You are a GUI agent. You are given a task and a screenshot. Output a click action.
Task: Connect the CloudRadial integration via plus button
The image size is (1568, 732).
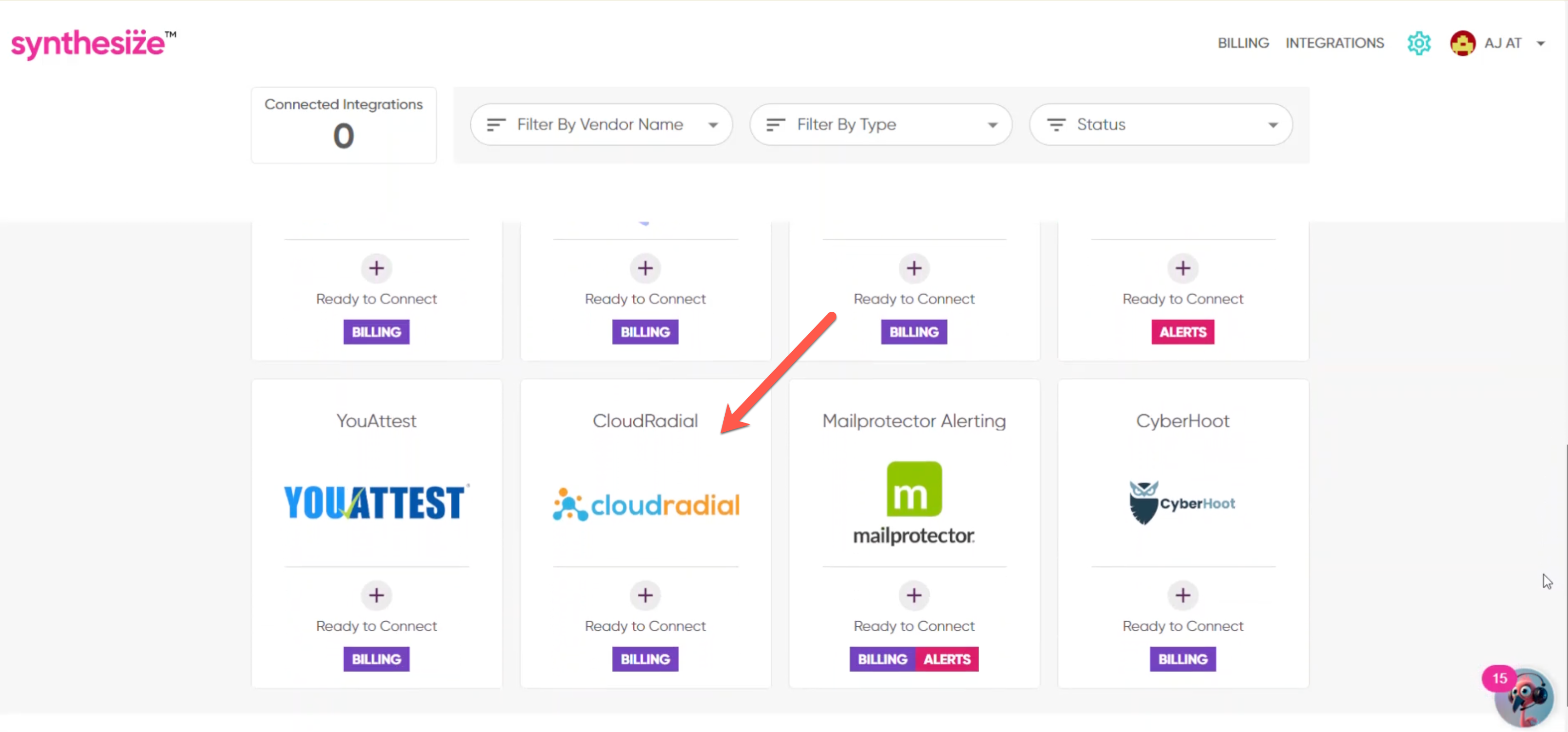(645, 595)
